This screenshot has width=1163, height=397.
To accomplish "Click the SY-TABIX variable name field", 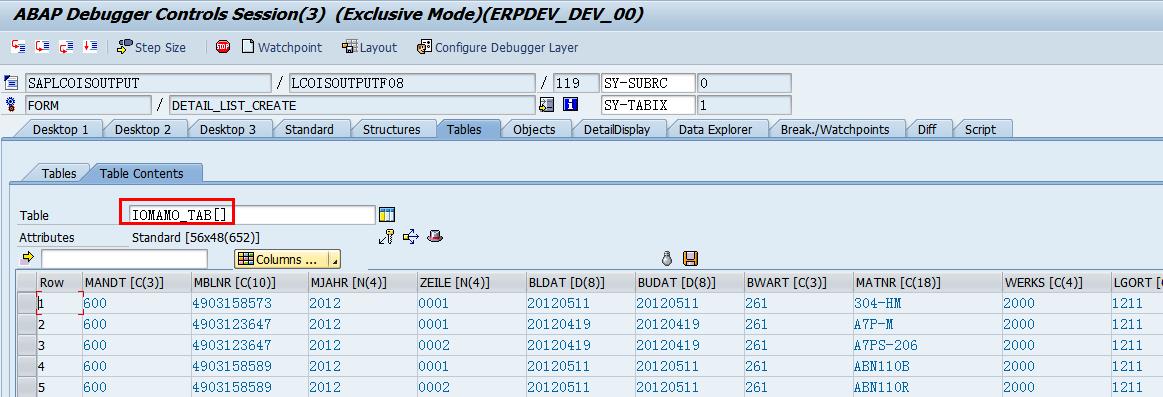I will 648,105.
